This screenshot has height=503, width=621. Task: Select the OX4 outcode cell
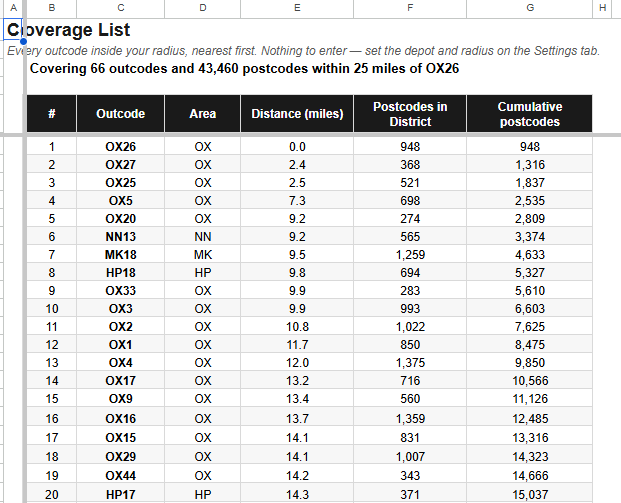(120, 363)
